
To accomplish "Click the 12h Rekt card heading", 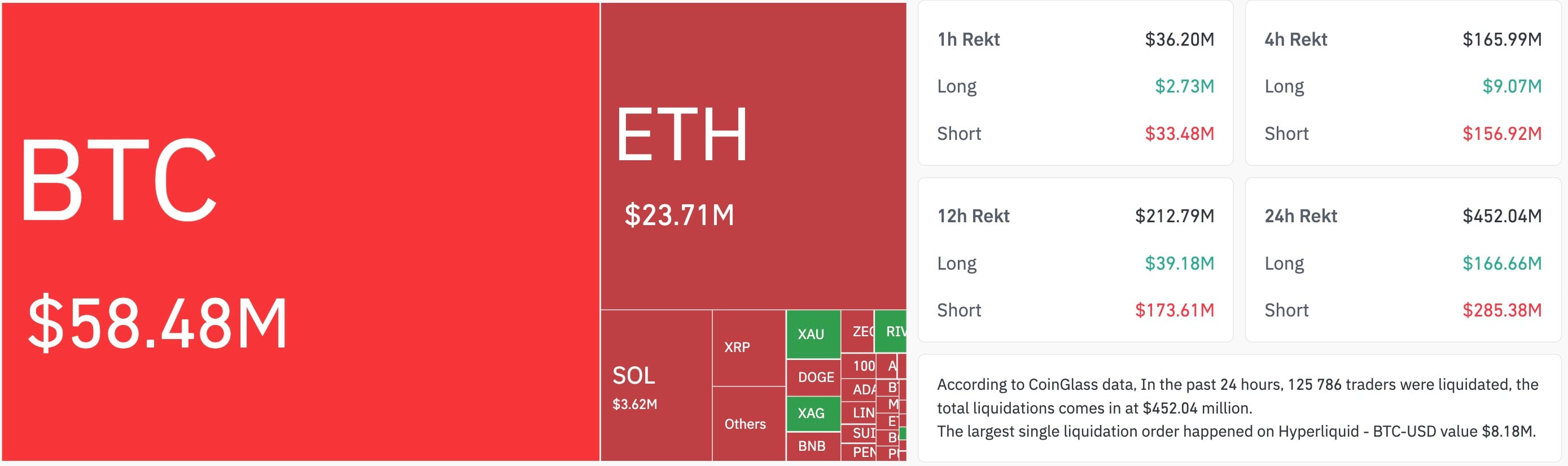I will point(973,216).
